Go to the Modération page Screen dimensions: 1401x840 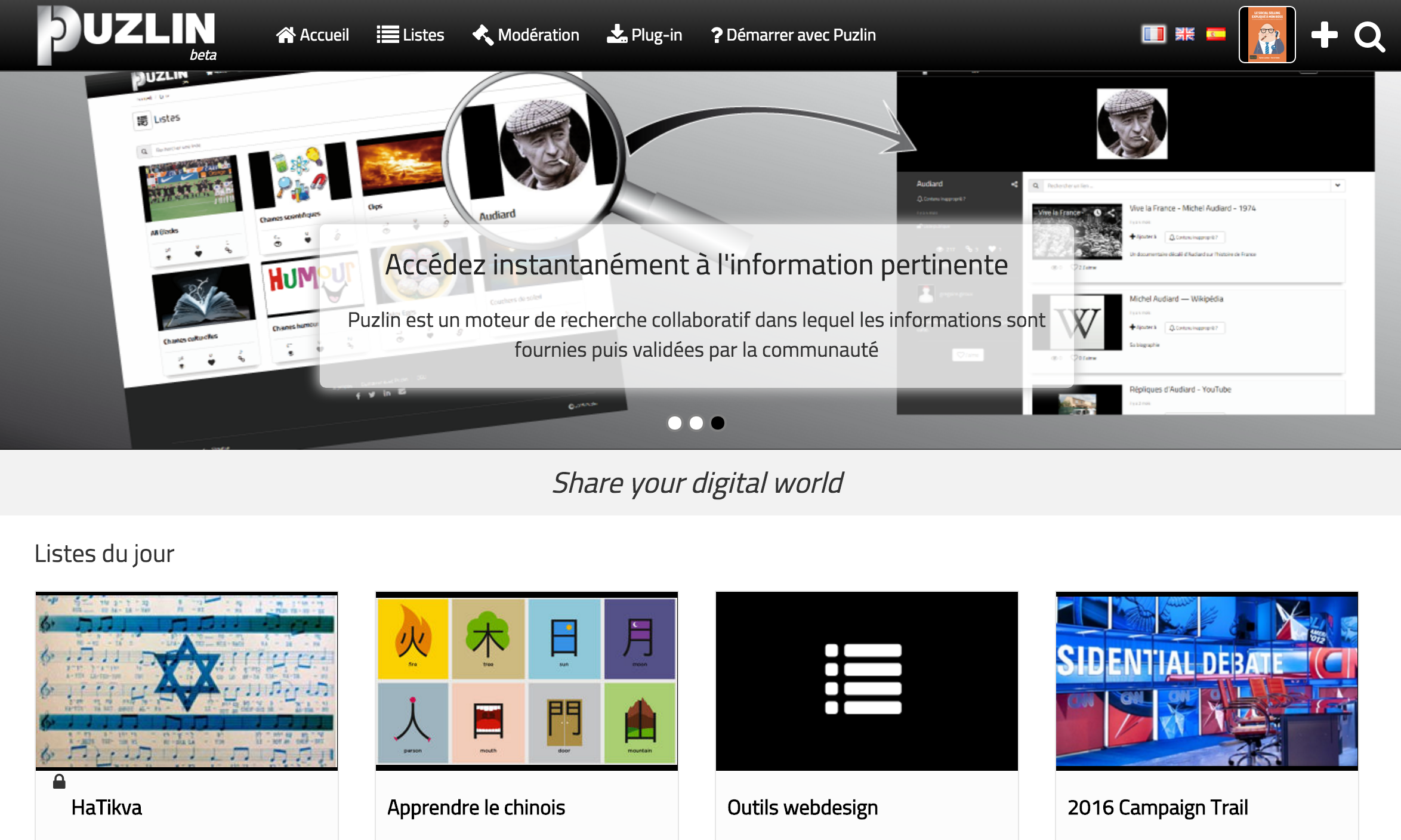coord(526,35)
